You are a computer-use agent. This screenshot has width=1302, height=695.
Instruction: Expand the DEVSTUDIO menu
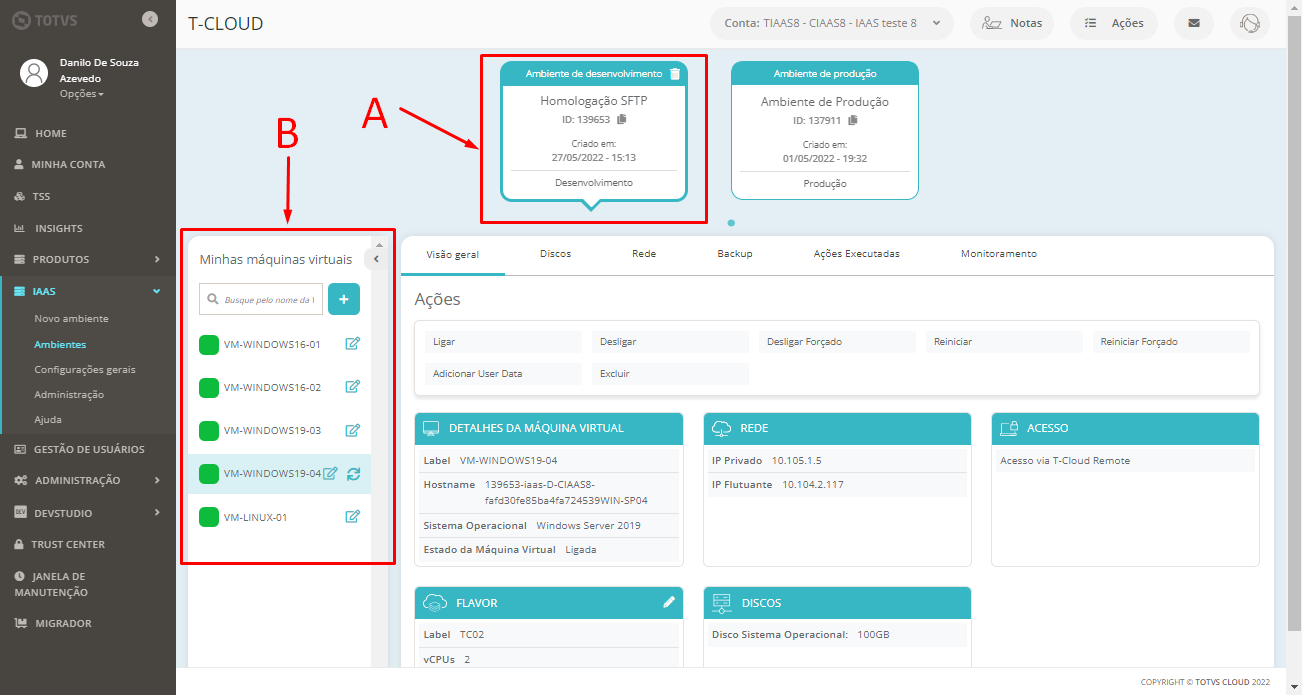point(88,513)
